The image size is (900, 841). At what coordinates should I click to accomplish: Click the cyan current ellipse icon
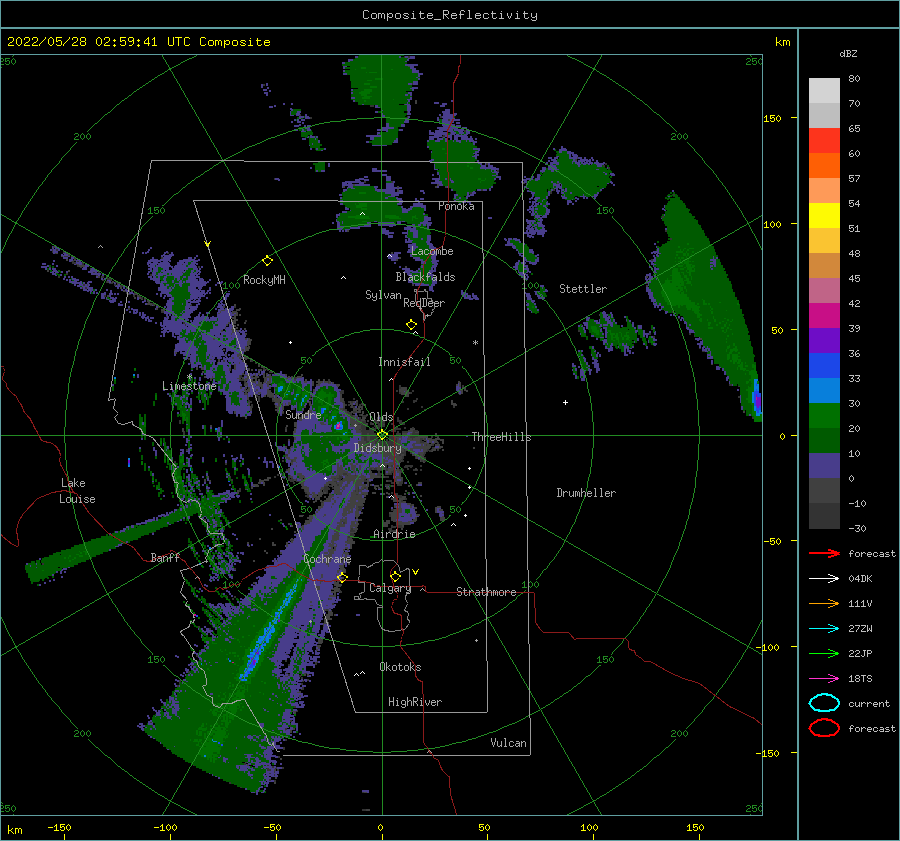[824, 703]
